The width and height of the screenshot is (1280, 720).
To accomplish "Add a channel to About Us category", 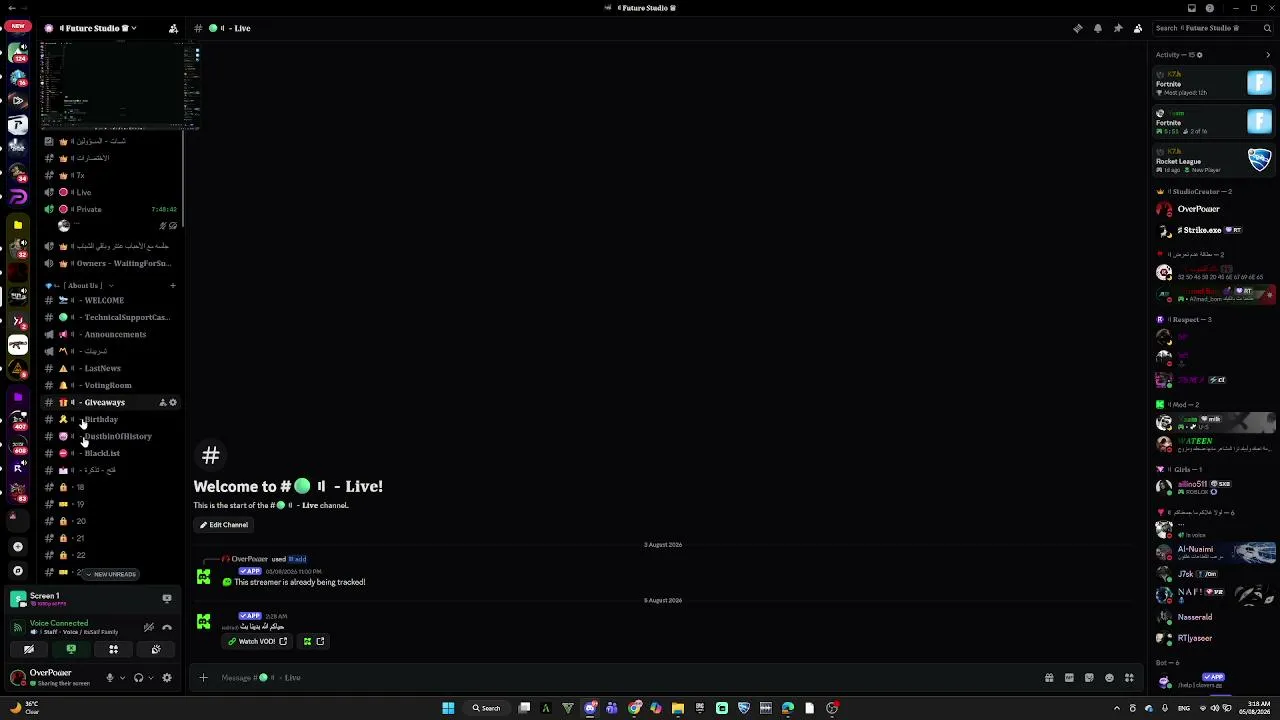I will pos(172,286).
